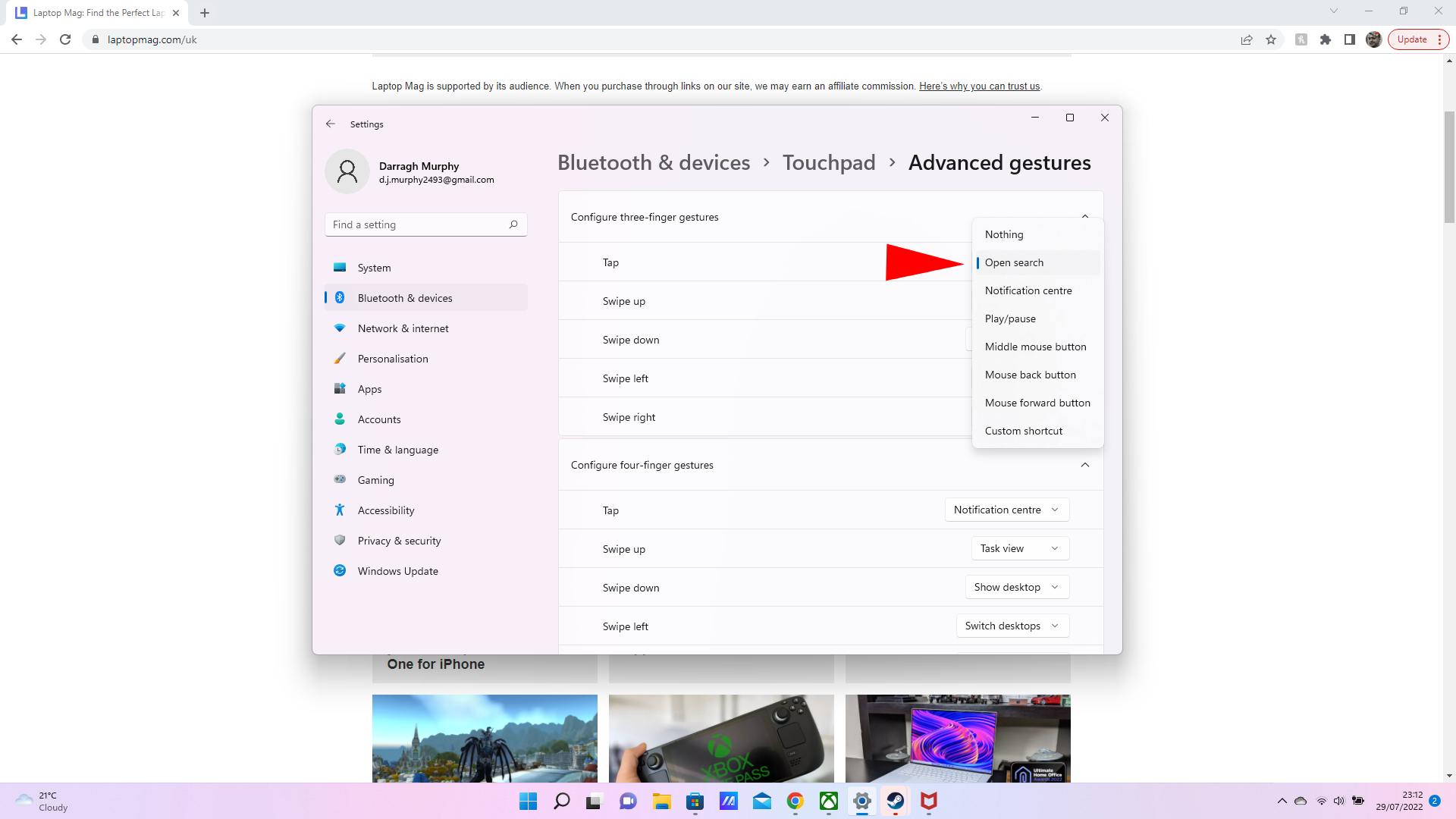Select Custom shortcut option
The height and width of the screenshot is (819, 1456).
[x=1023, y=430]
